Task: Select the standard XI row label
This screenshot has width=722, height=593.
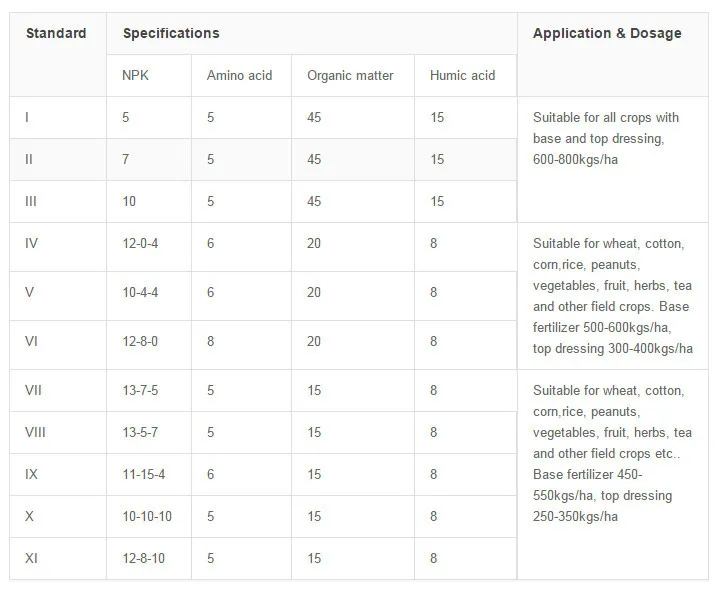Action: point(31,558)
